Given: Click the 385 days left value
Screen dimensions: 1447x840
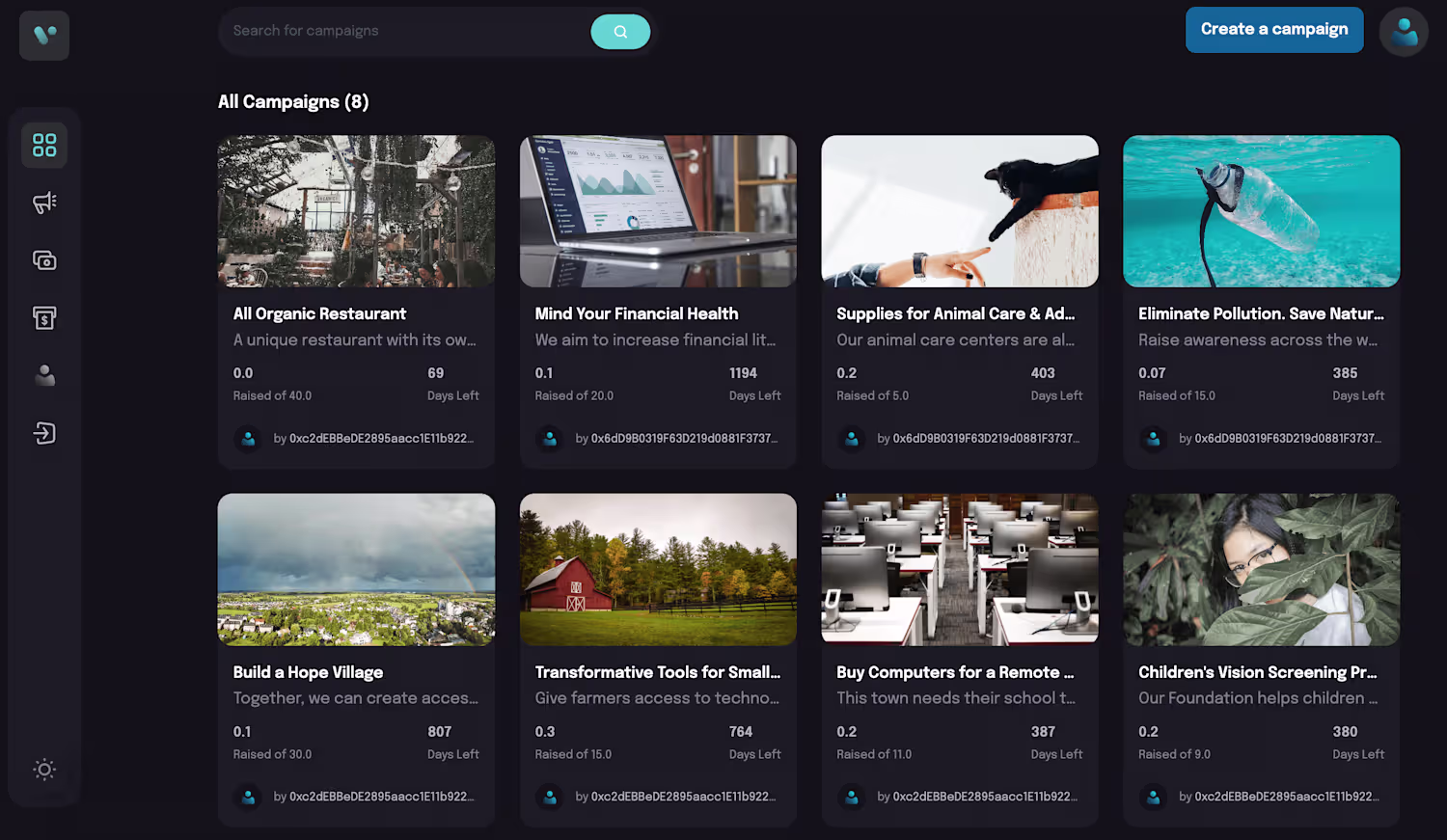Looking at the screenshot, I should point(1345,373).
